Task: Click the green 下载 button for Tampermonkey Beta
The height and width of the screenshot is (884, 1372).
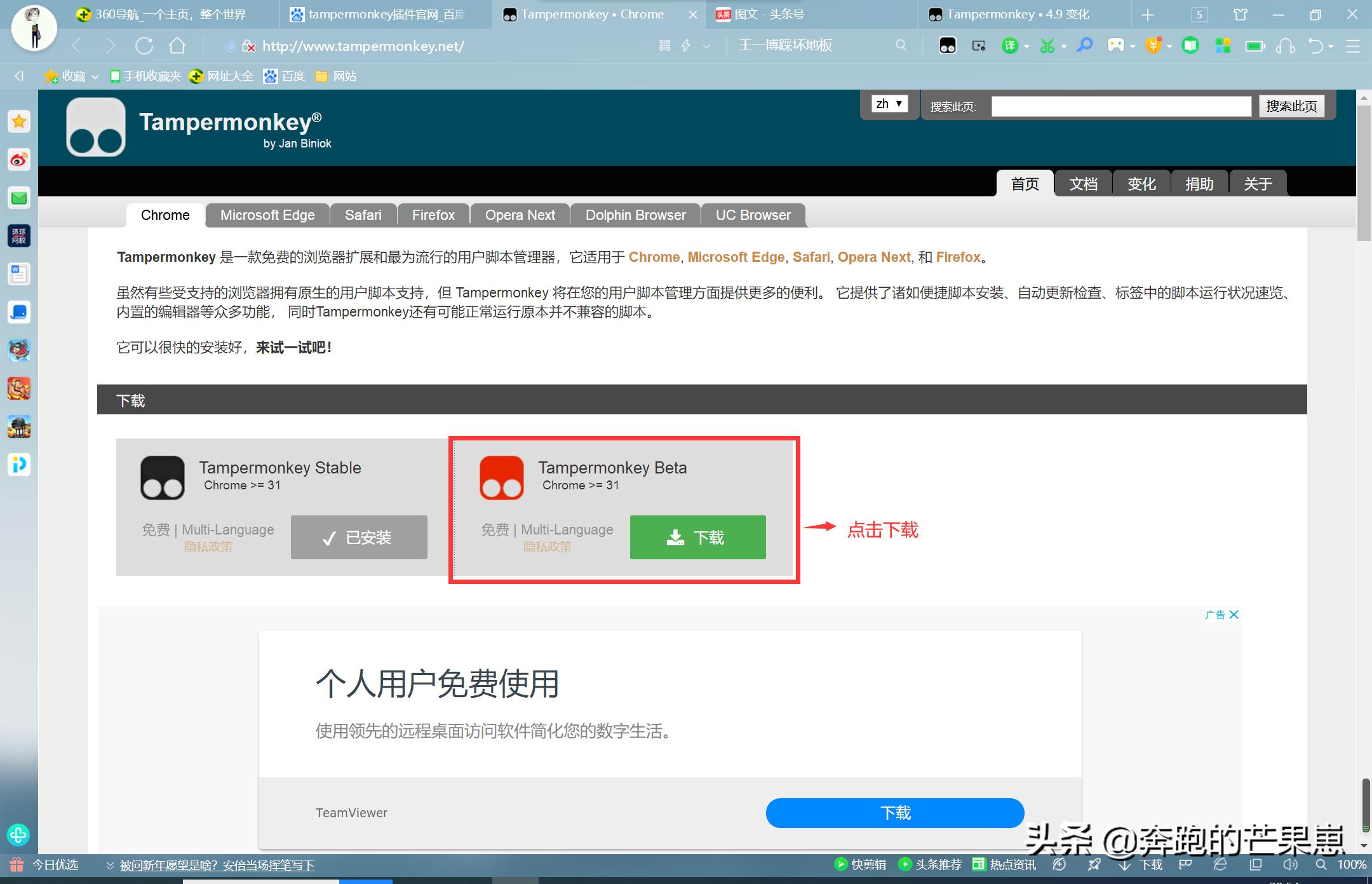Action: (x=697, y=537)
